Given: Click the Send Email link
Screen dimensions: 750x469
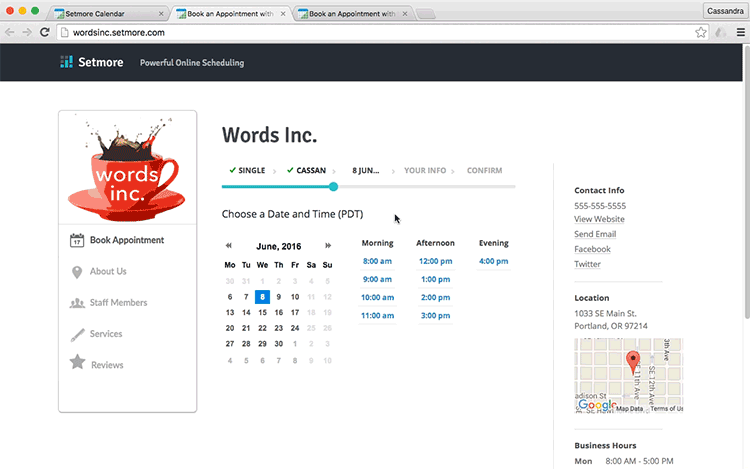Looking at the screenshot, I should [595, 234].
